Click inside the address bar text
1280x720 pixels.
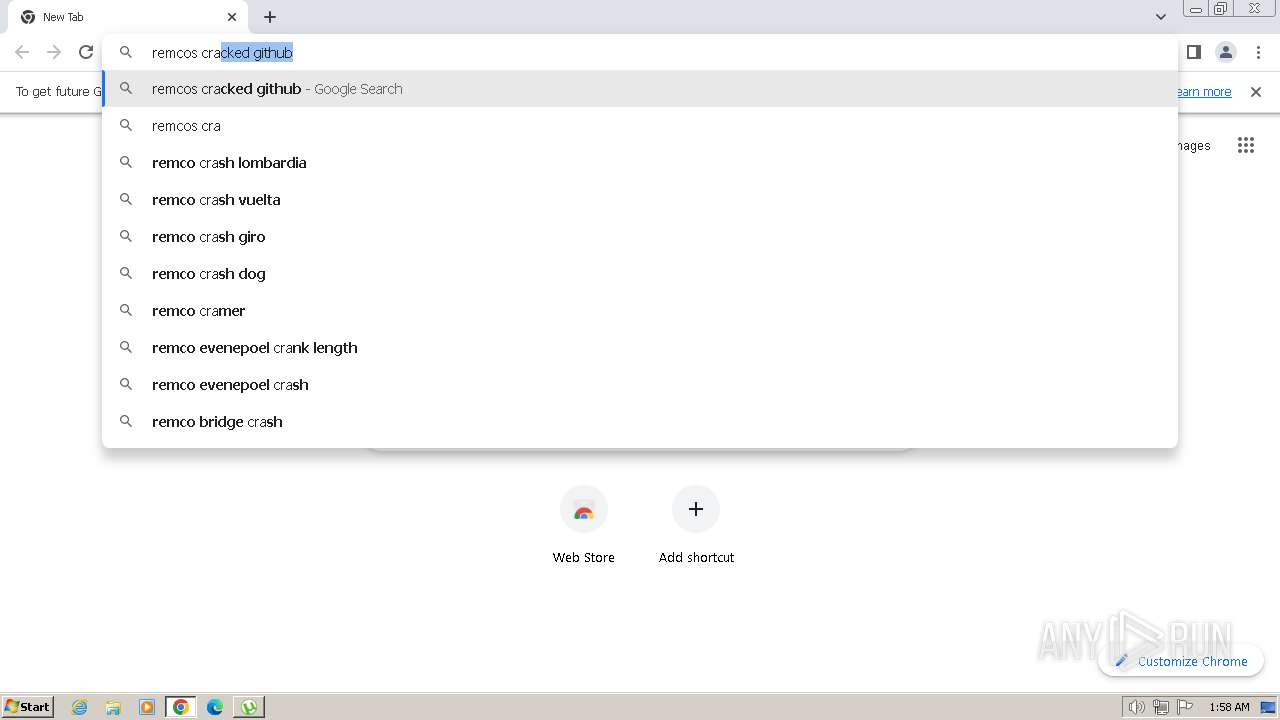point(222,53)
